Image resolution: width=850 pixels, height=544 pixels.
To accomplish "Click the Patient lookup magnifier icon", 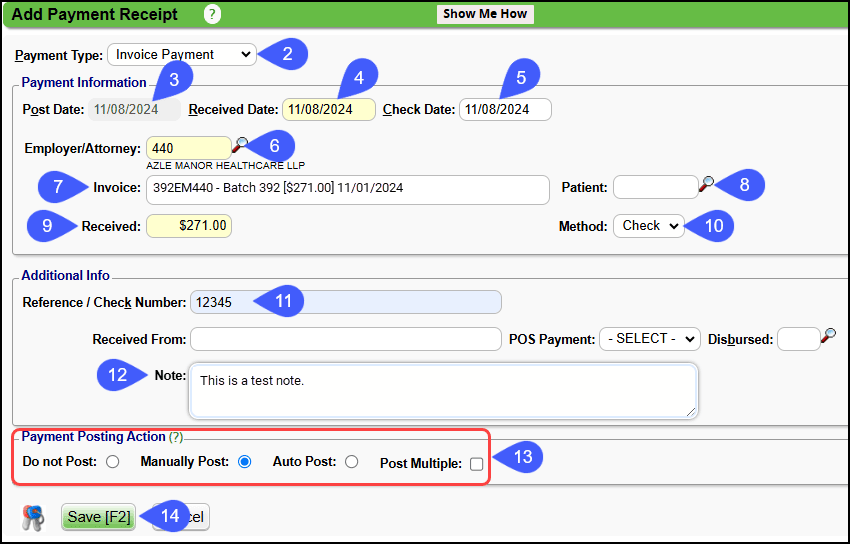I will pos(707,184).
